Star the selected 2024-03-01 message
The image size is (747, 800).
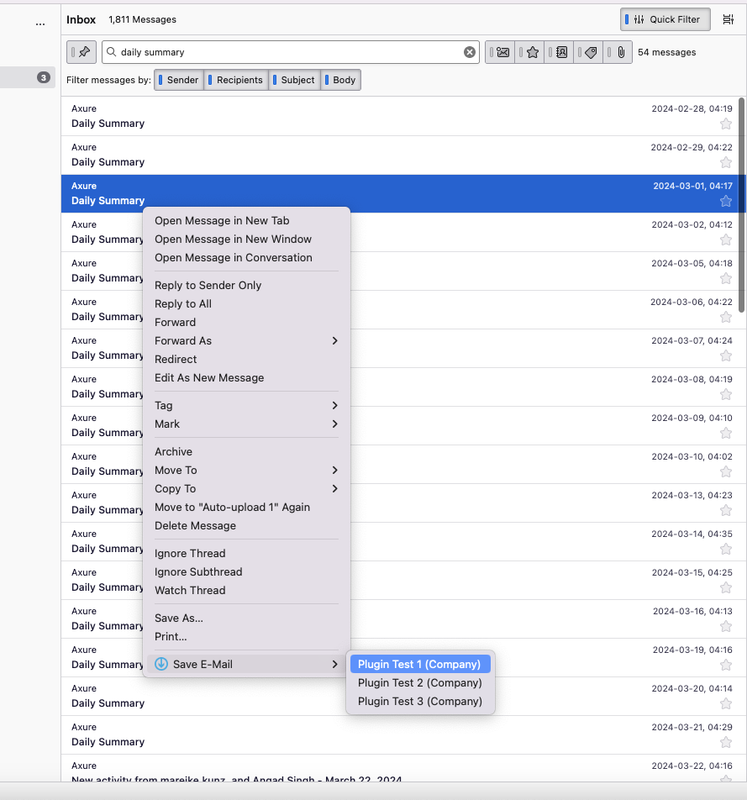[726, 201]
